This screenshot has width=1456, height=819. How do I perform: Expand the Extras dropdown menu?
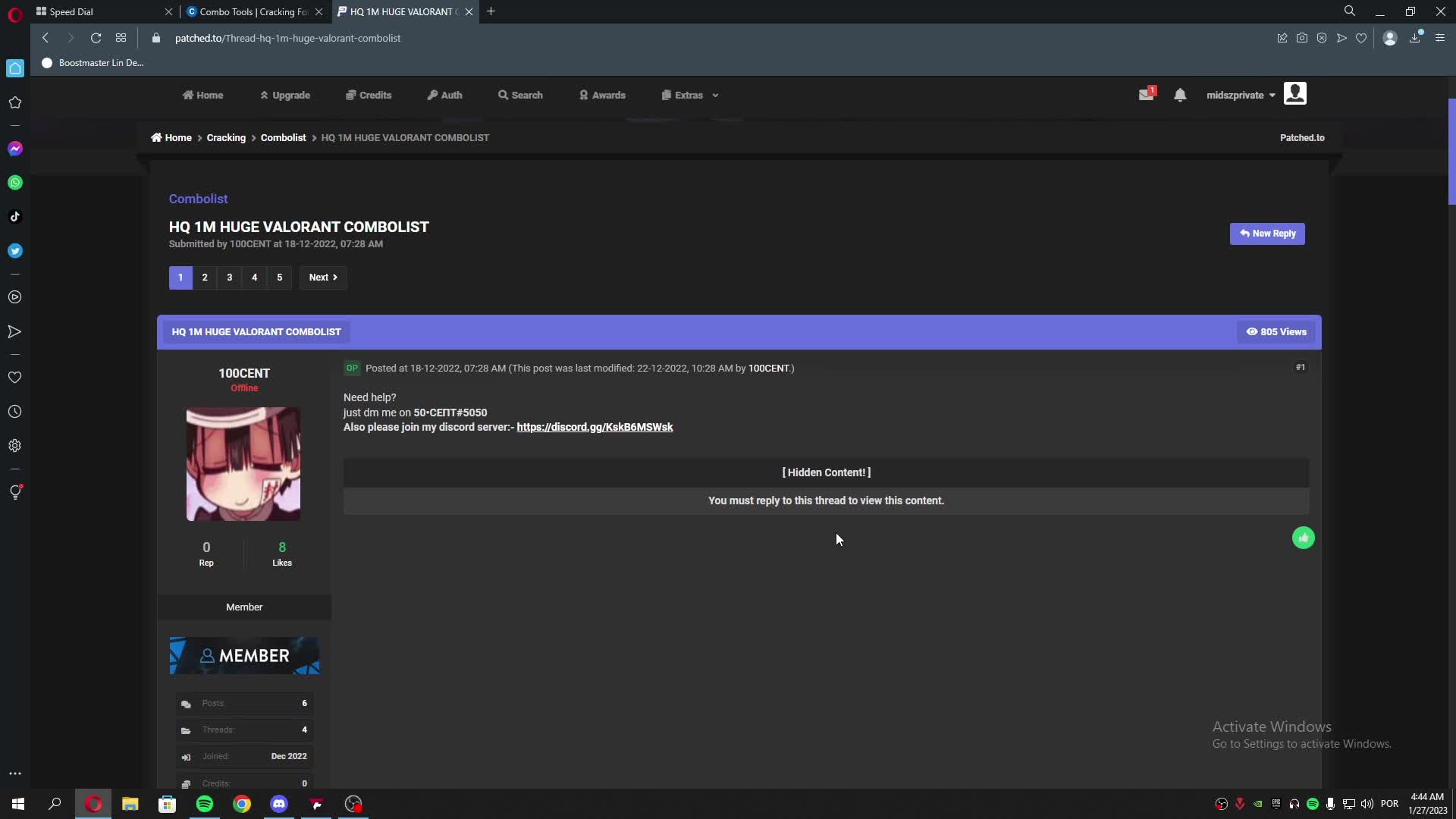click(689, 95)
